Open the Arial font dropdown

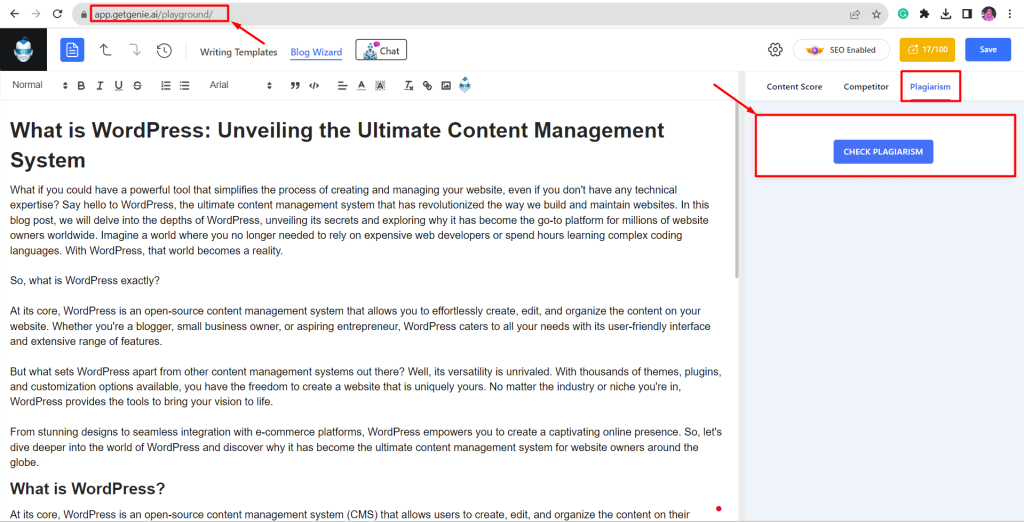tap(240, 85)
